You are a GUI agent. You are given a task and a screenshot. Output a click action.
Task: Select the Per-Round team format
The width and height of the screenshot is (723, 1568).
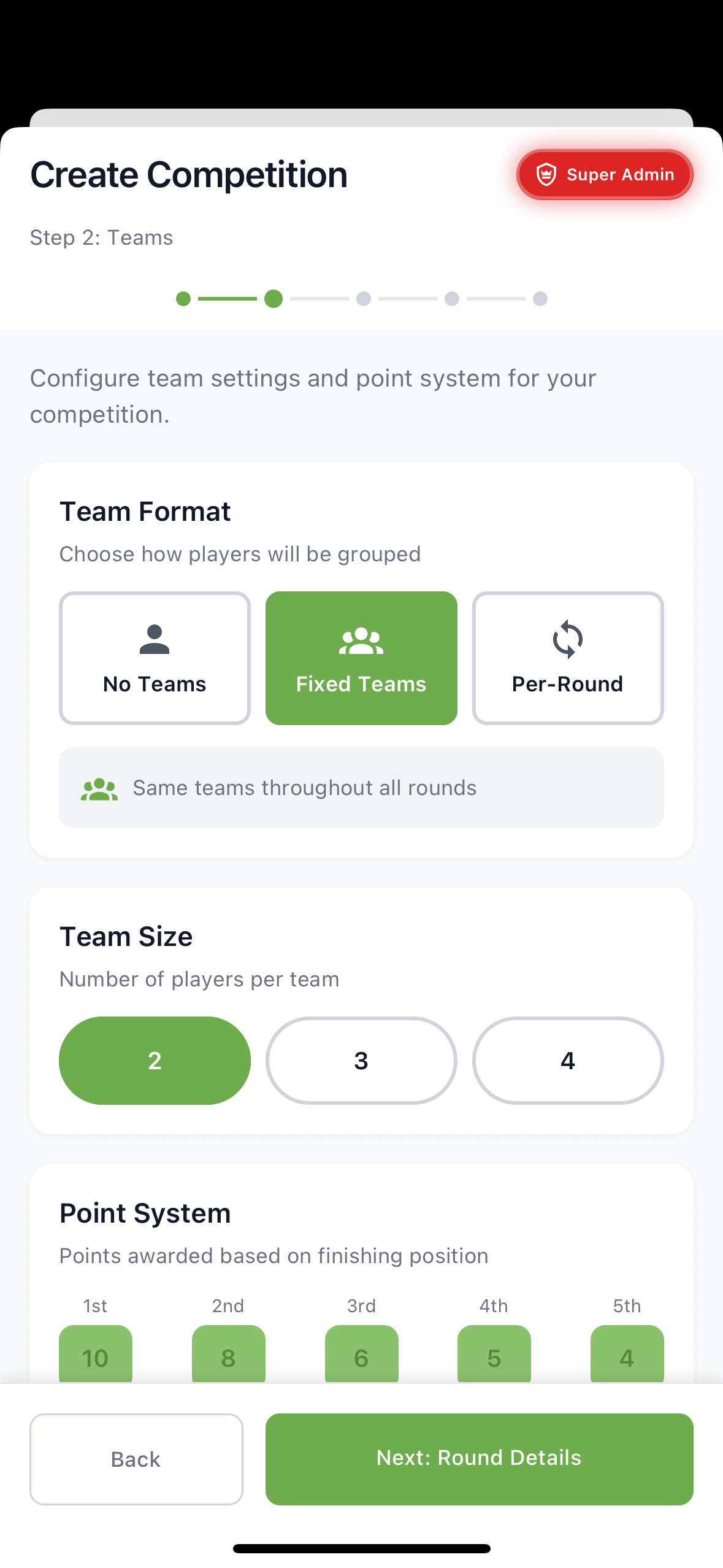567,658
